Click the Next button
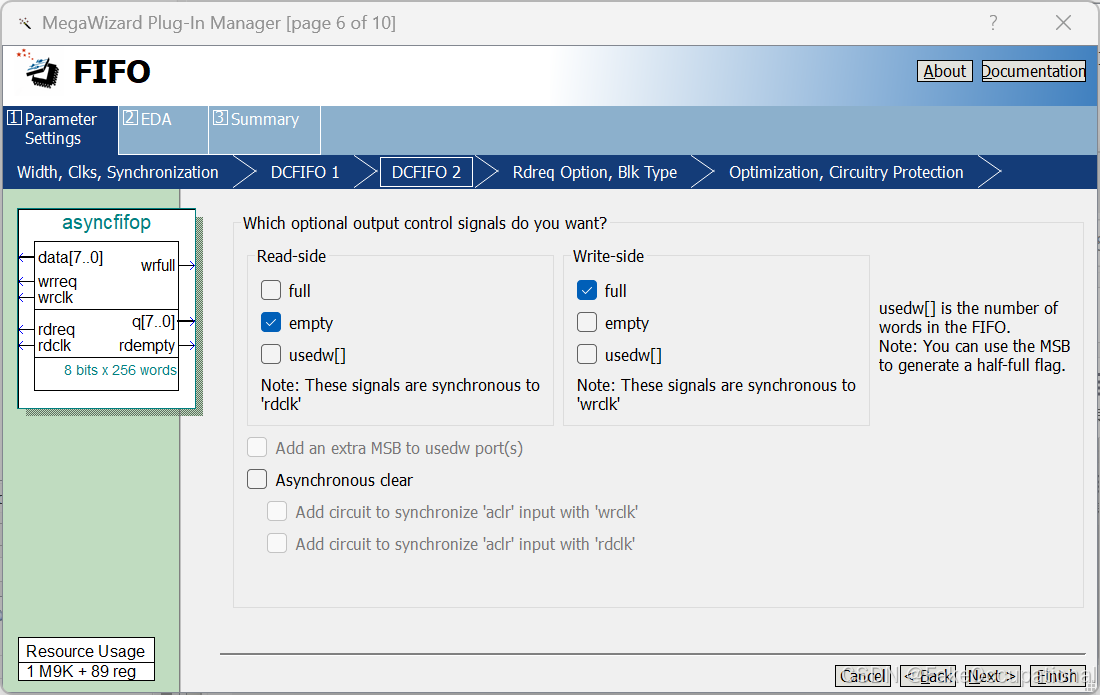 pos(993,676)
